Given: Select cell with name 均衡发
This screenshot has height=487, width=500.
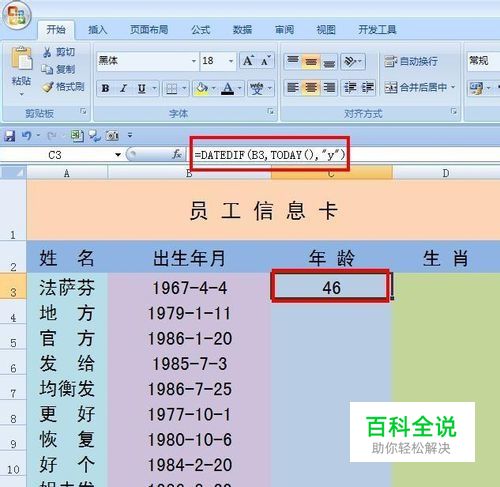Looking at the screenshot, I should [x=67, y=389].
